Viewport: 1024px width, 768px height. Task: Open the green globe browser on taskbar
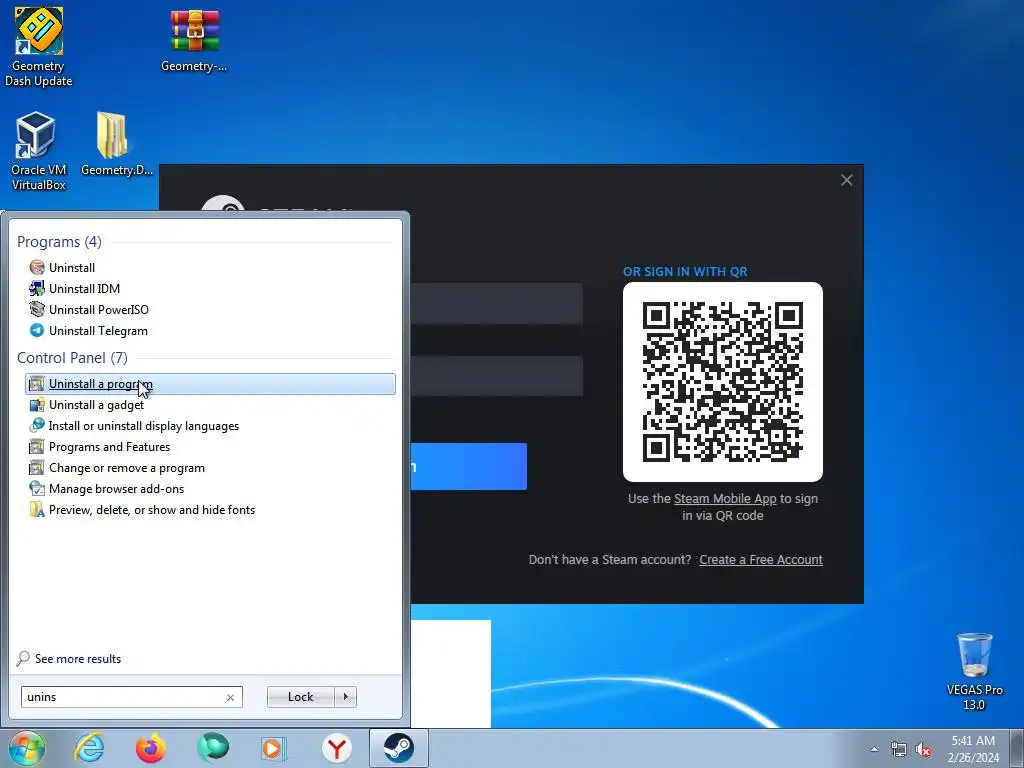click(x=213, y=748)
